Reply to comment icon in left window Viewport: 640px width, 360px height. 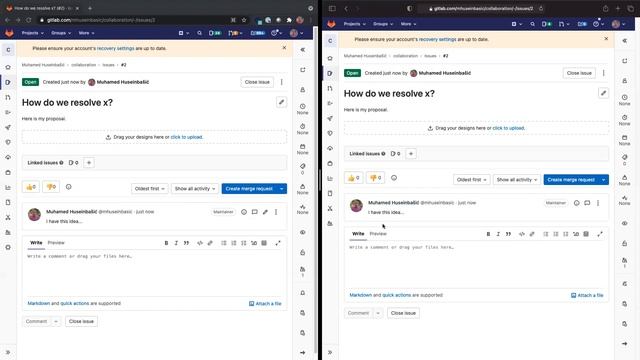pos(255,212)
